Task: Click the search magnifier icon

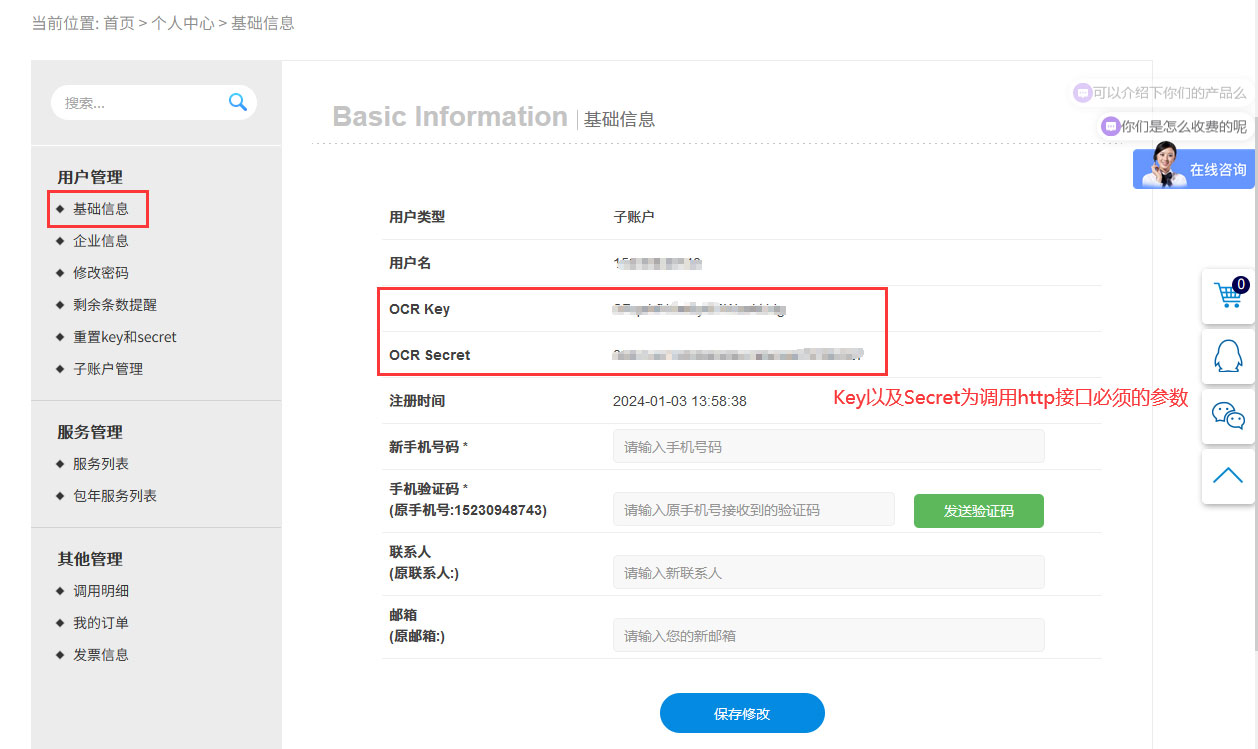Action: pos(237,102)
